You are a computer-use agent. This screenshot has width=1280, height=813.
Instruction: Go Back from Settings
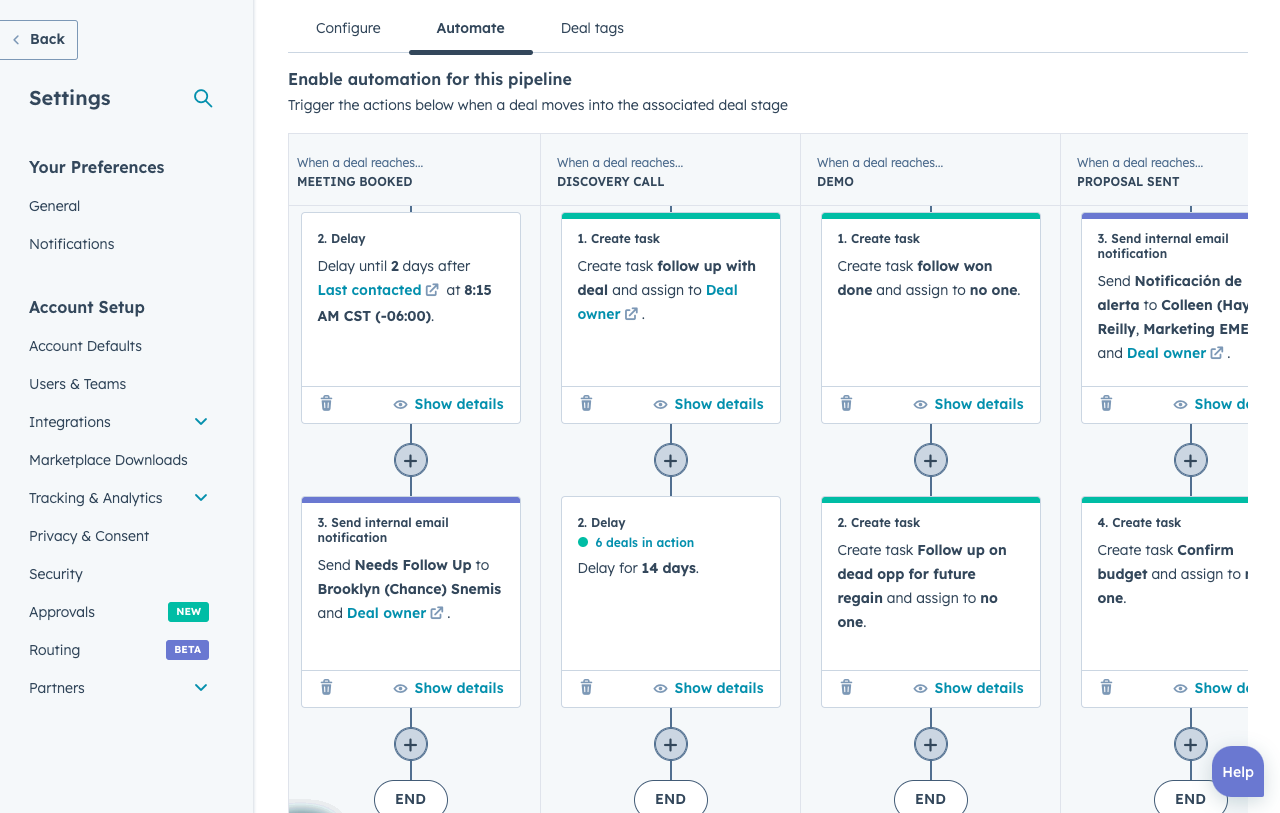click(39, 39)
